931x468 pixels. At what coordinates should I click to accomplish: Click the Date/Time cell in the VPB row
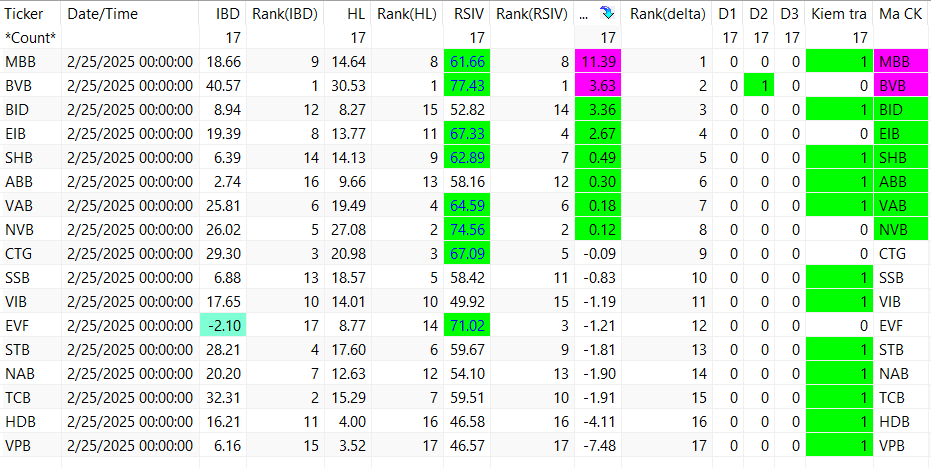(130, 445)
